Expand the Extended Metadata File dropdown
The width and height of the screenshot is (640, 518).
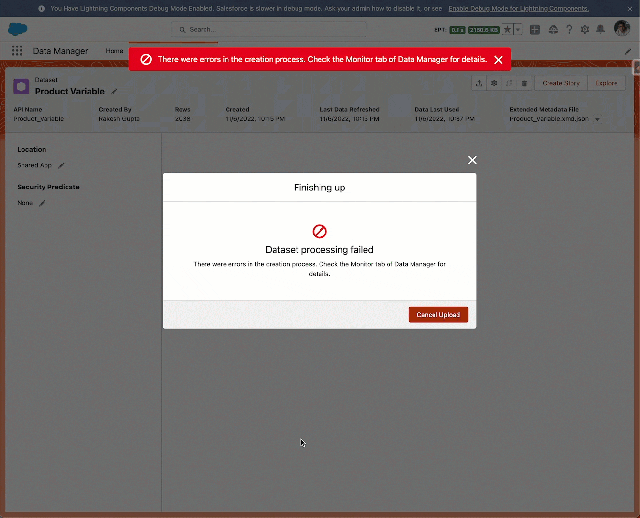click(x=598, y=119)
